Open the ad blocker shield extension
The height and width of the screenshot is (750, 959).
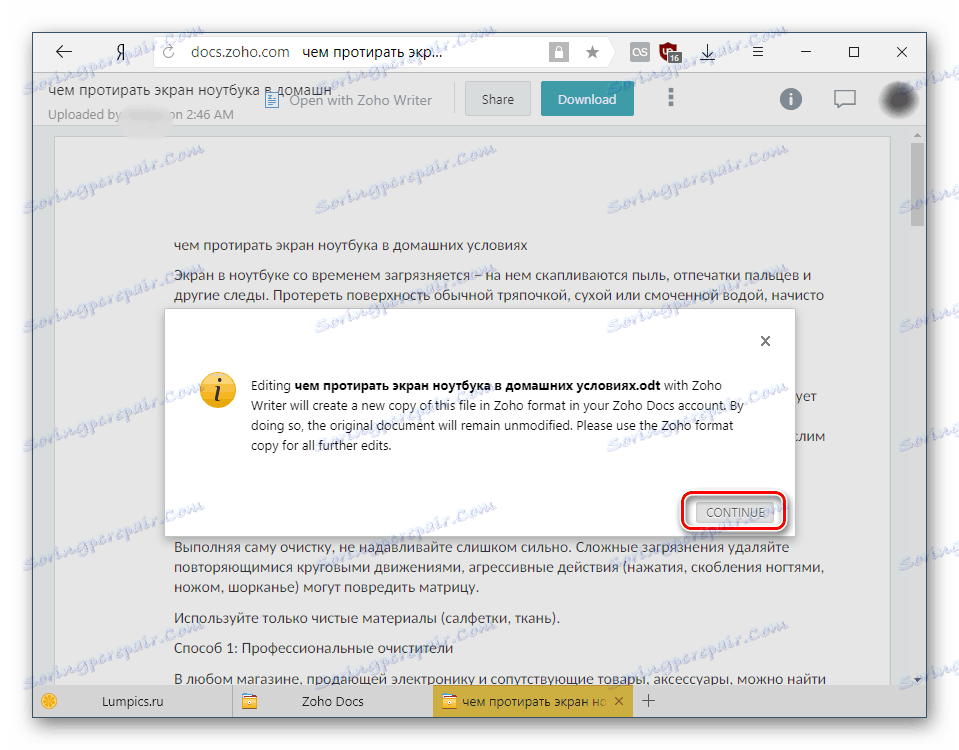coord(670,53)
